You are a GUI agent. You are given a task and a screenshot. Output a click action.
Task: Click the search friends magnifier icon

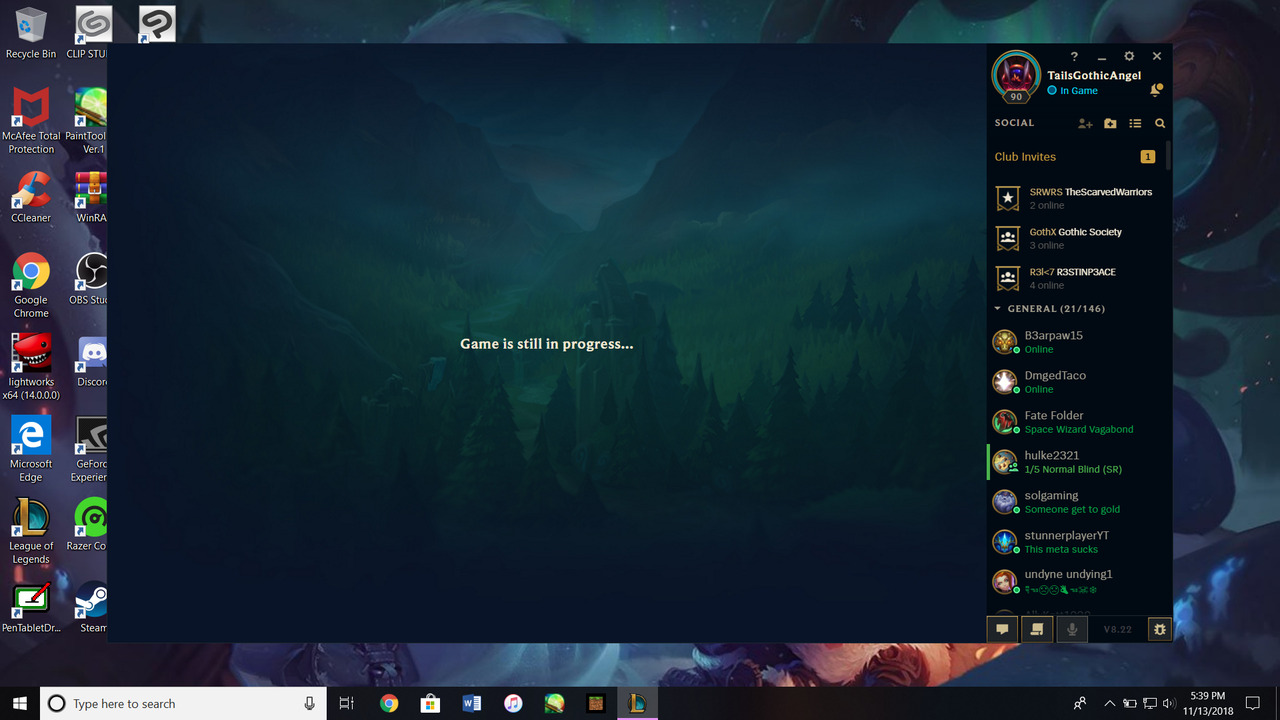1160,123
